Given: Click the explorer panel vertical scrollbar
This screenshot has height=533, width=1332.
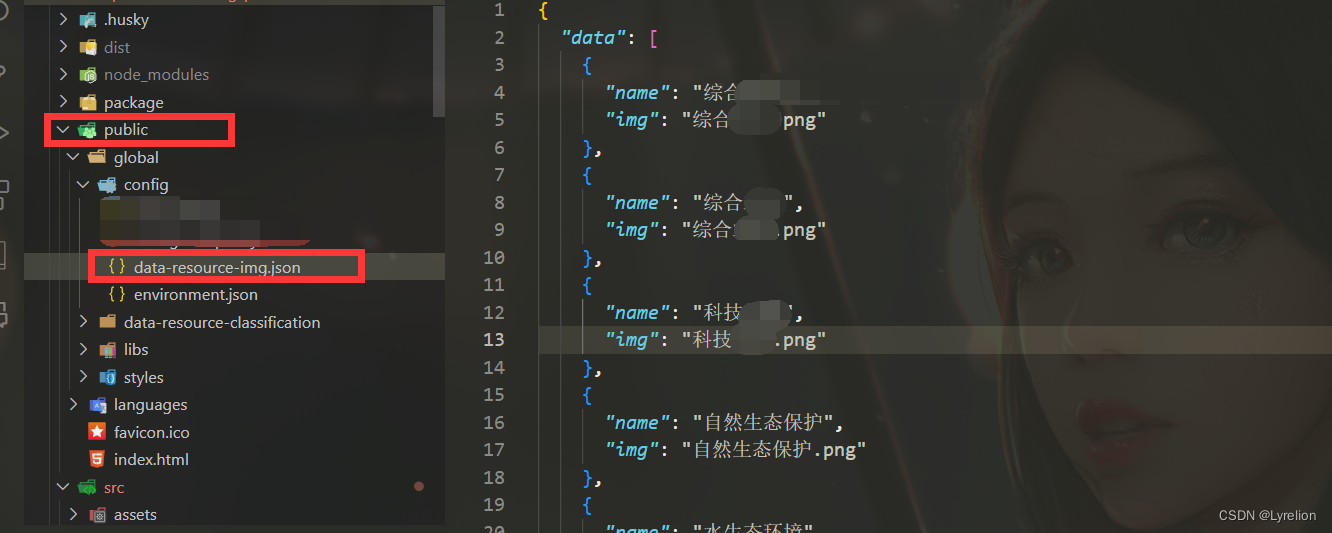Looking at the screenshot, I should coord(439,60).
